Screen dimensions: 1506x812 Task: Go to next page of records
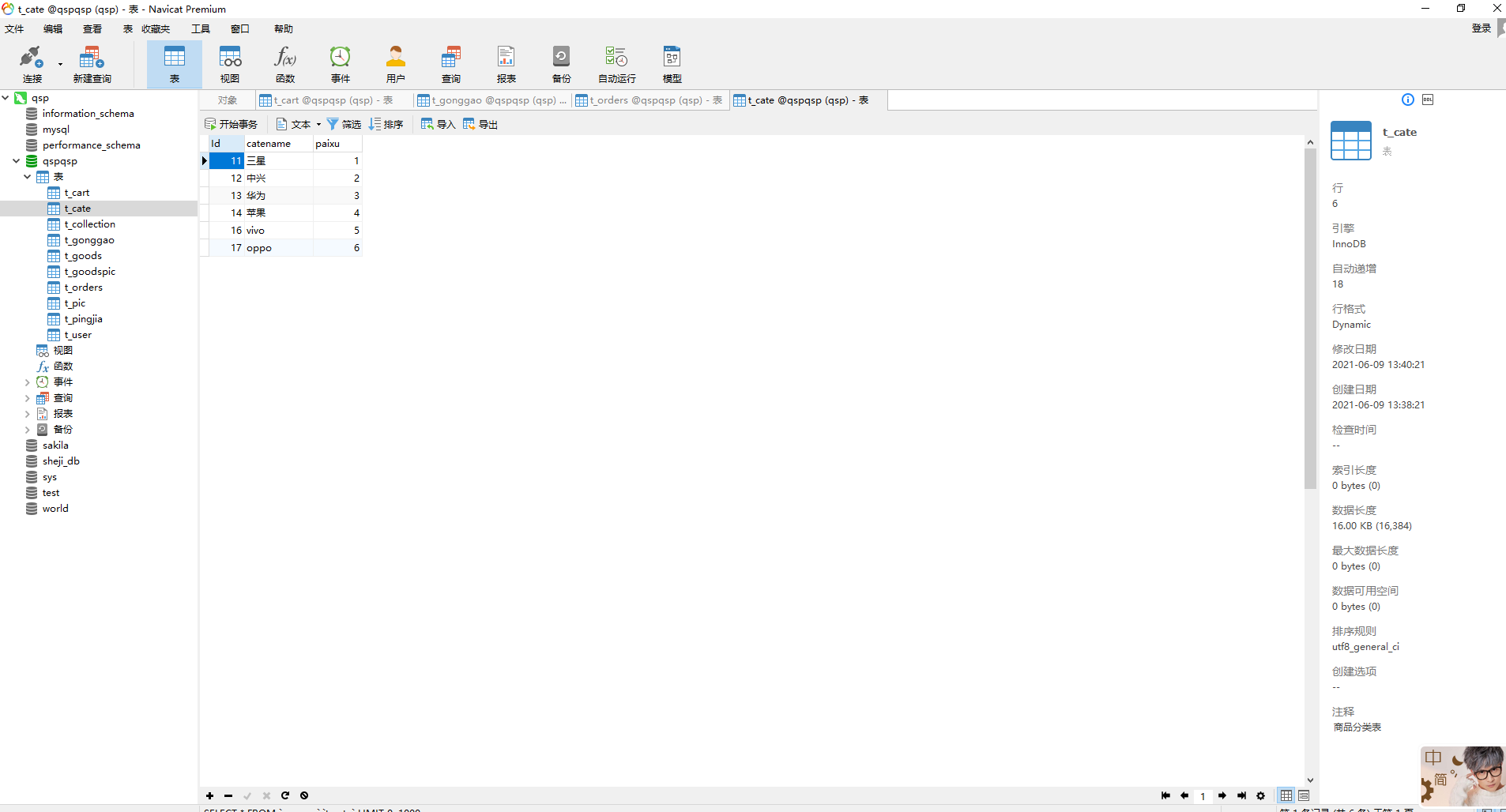(1222, 795)
